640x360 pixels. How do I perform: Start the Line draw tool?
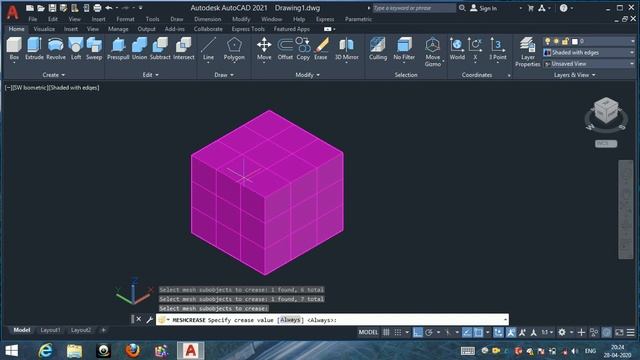pos(208,49)
